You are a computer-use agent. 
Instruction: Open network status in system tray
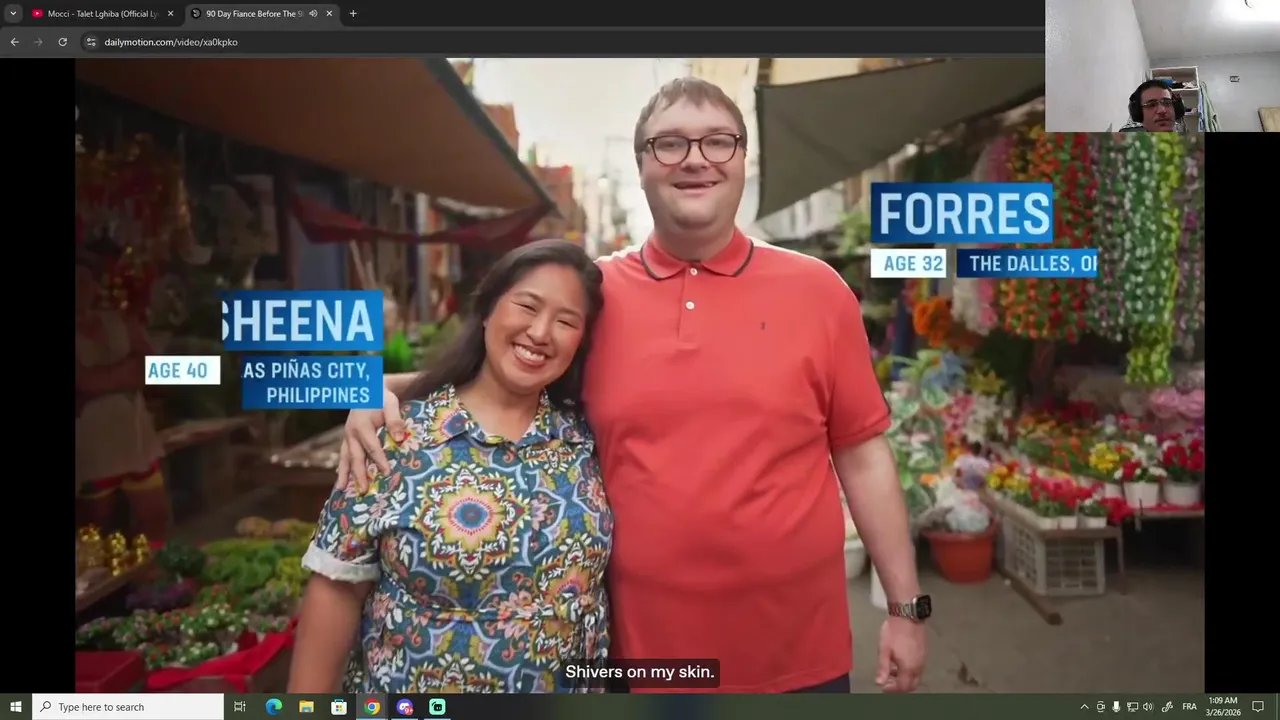1132,707
